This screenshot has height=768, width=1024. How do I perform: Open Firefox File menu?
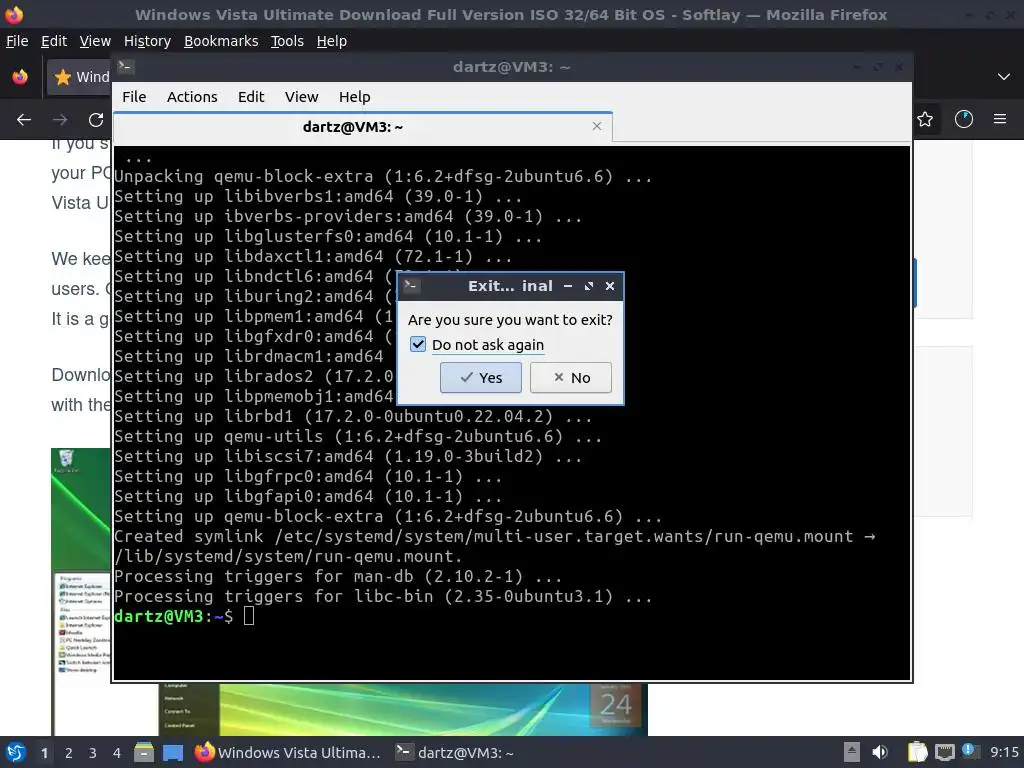point(17,41)
